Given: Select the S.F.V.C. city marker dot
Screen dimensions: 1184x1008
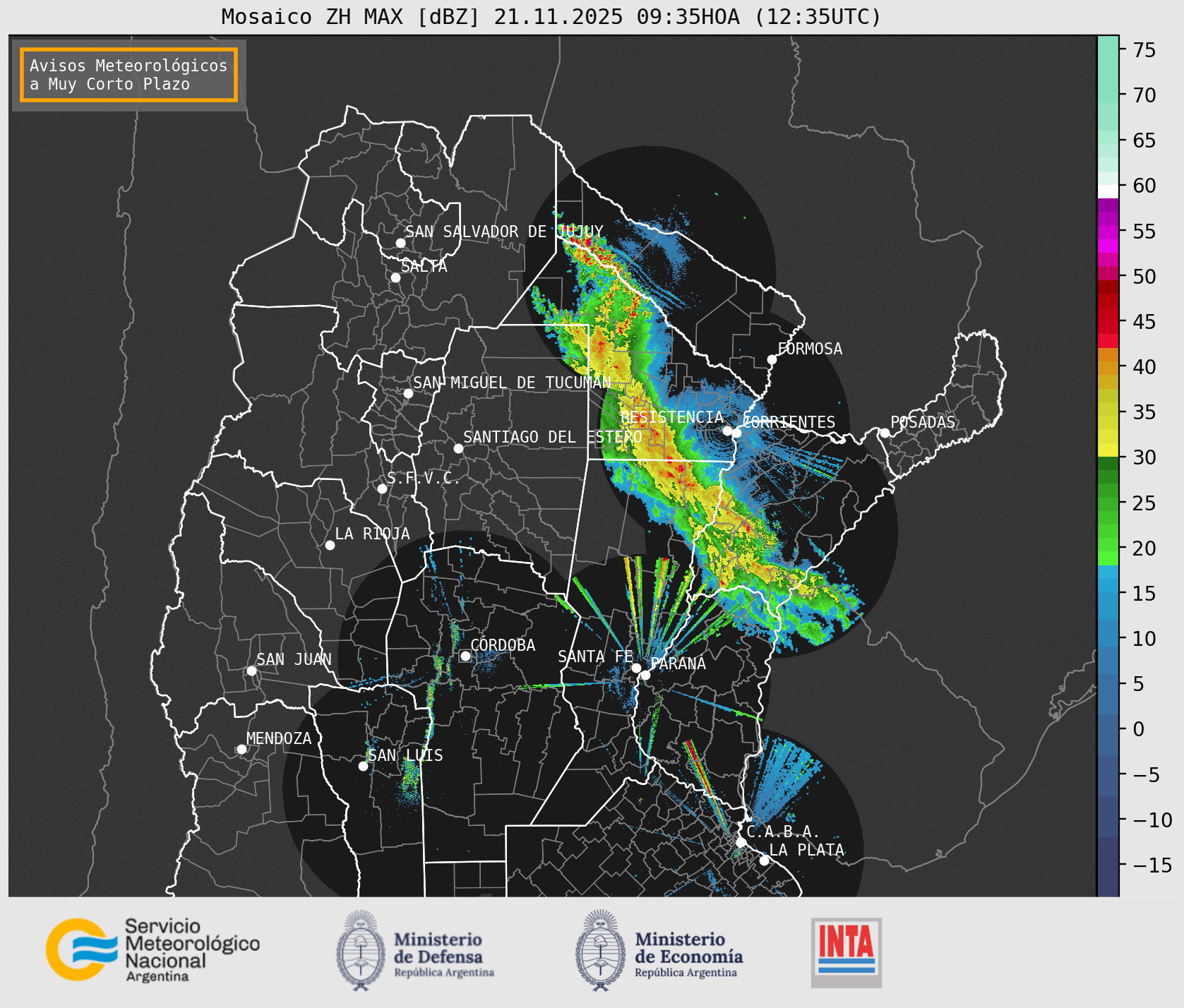Looking at the screenshot, I should [x=382, y=488].
